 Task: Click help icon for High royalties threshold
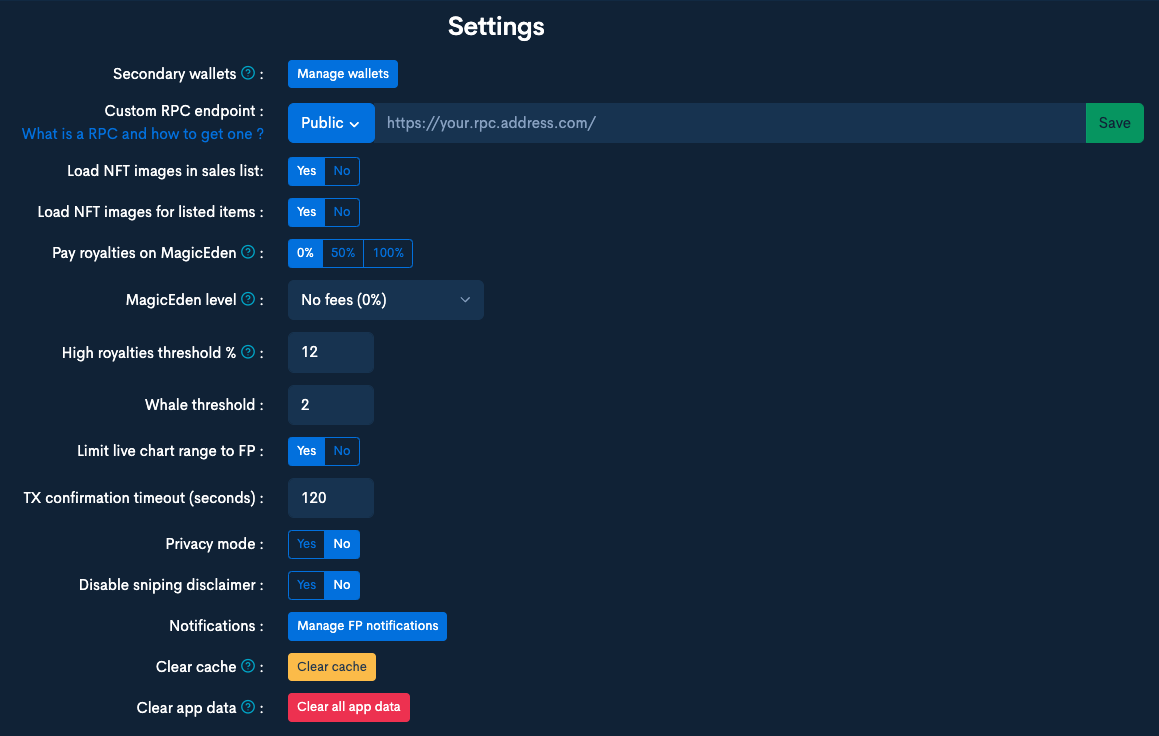(248, 352)
